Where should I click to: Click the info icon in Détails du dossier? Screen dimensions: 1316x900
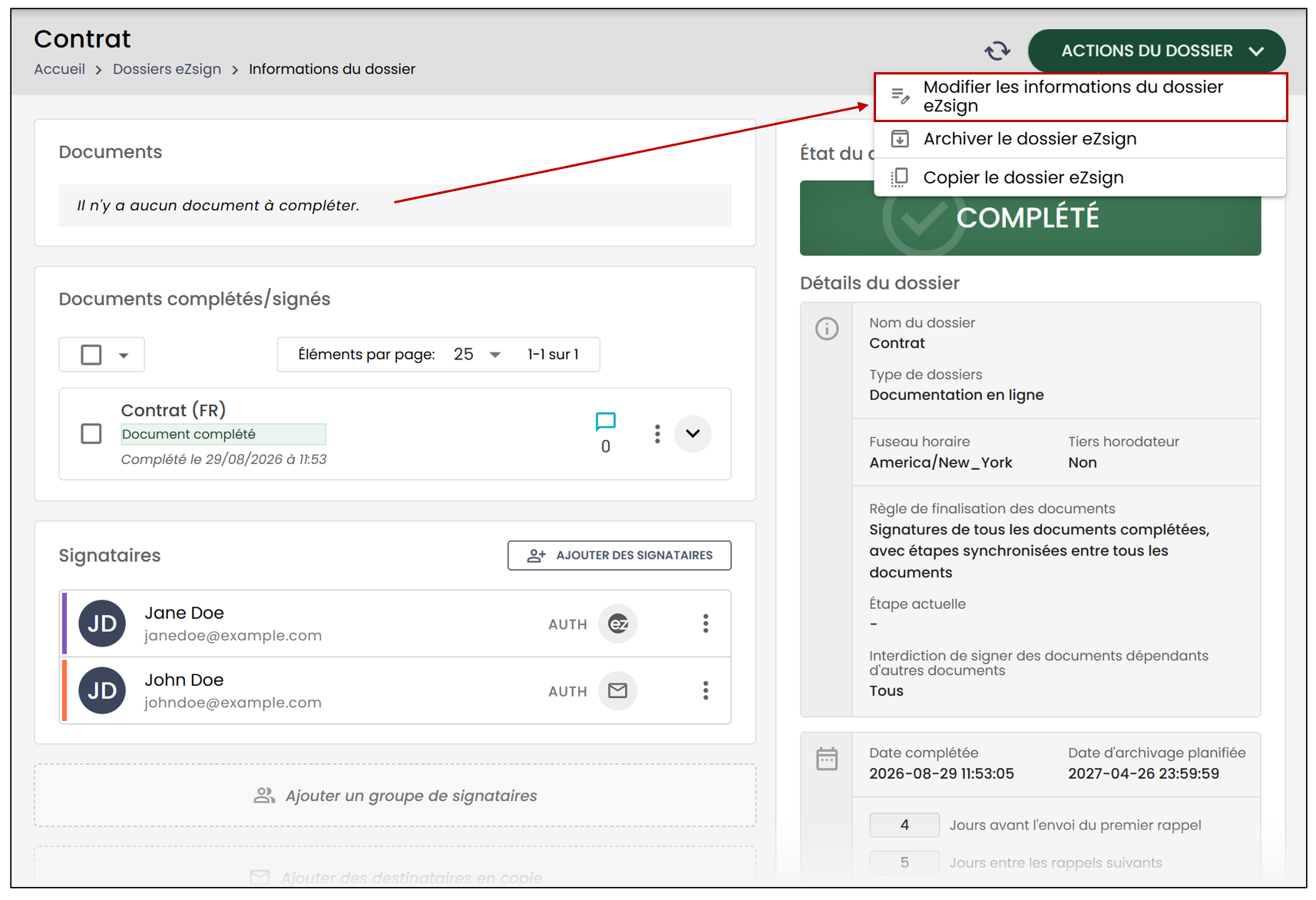tap(827, 329)
